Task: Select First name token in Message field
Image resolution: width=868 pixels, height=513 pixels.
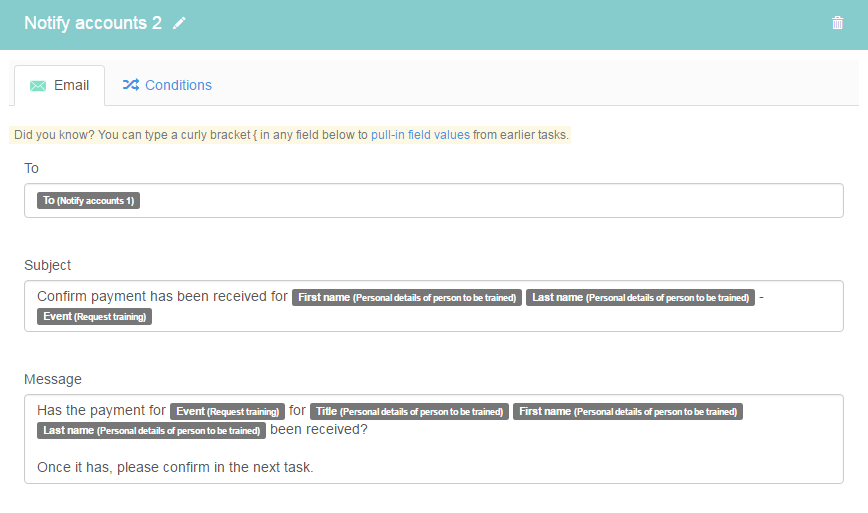Action: (x=628, y=411)
